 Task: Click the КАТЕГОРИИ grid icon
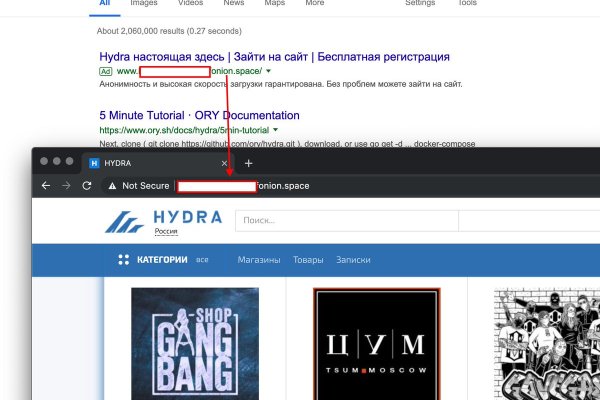pos(123,260)
